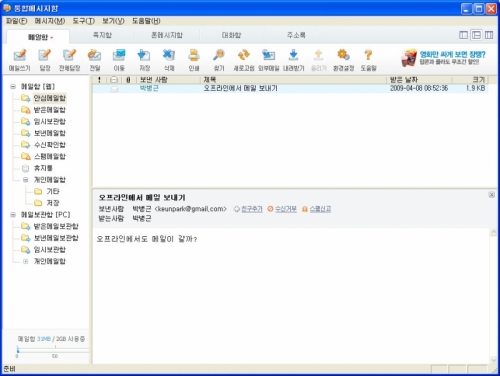Sort by 보낸 사람 column header

click(168, 80)
